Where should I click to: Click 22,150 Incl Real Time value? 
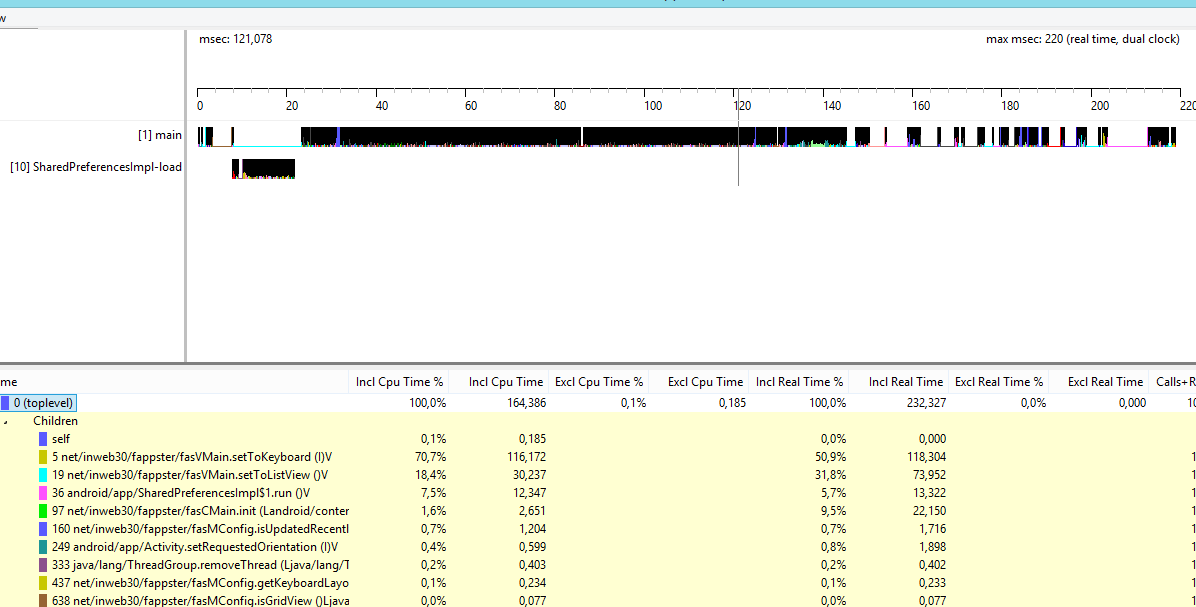pyautogui.click(x=930, y=511)
